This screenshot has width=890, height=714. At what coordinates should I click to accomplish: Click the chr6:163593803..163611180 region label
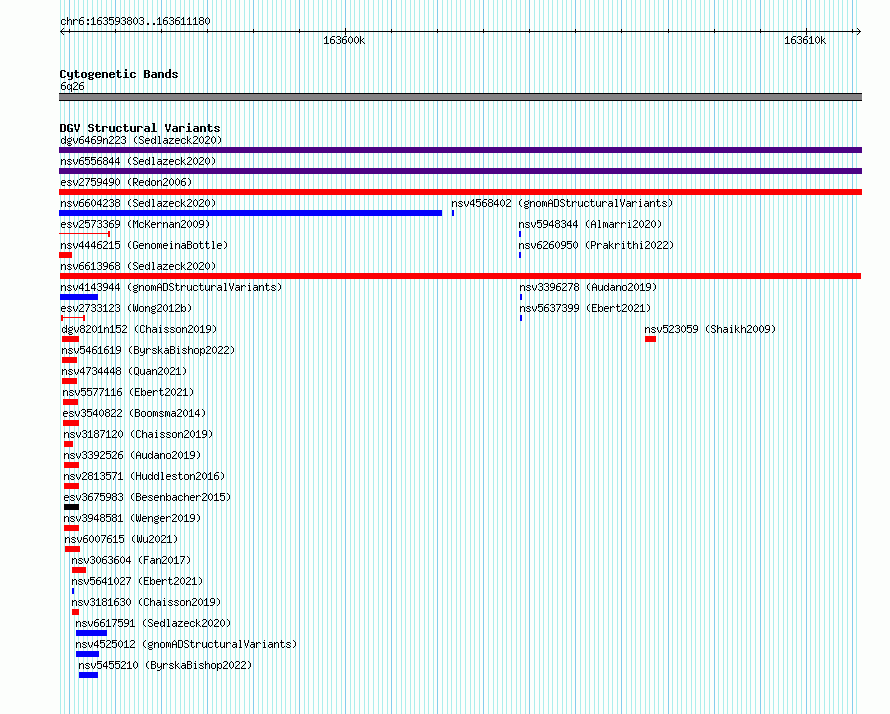click(135, 22)
